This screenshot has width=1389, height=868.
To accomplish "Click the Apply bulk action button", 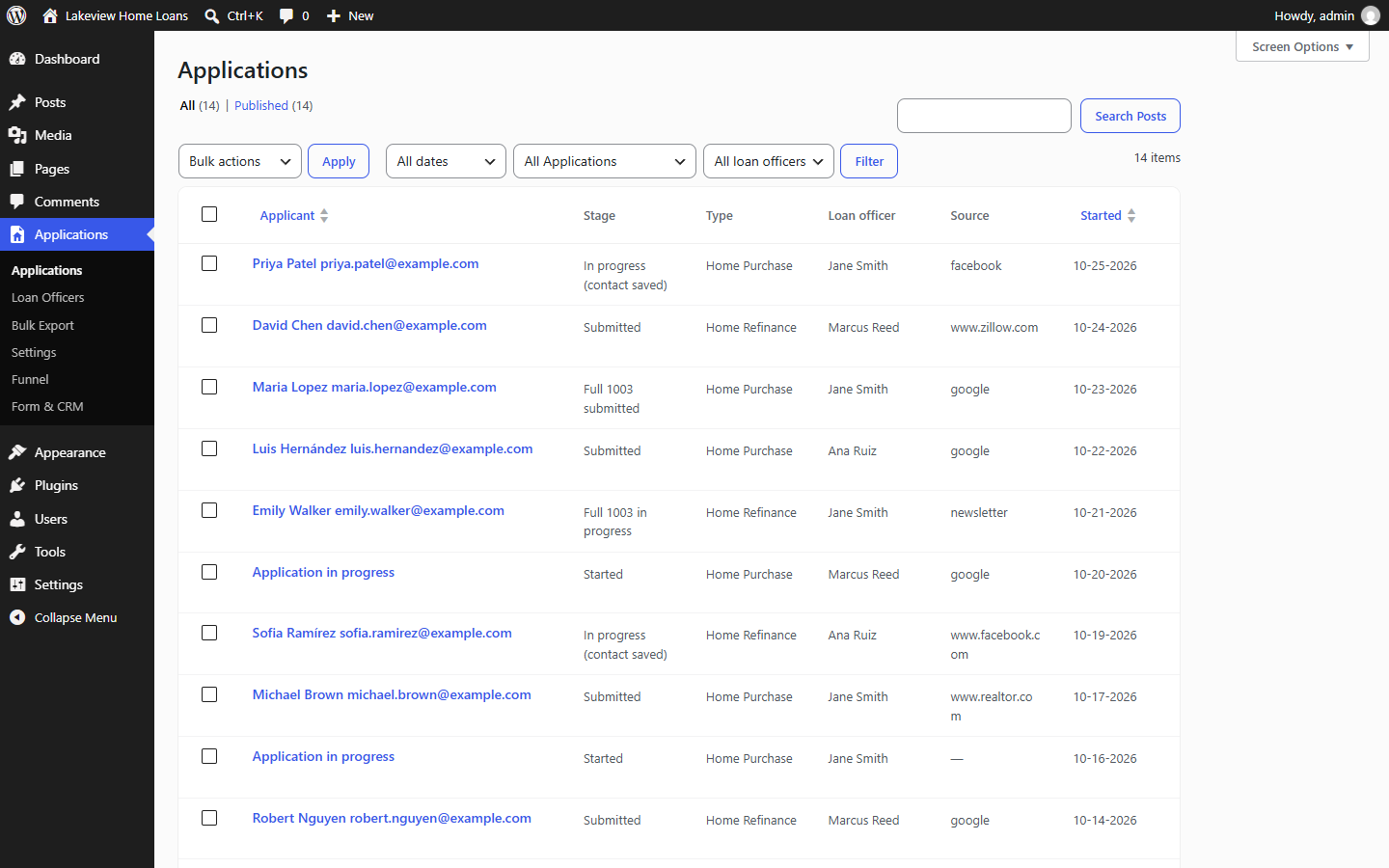I will [x=339, y=161].
